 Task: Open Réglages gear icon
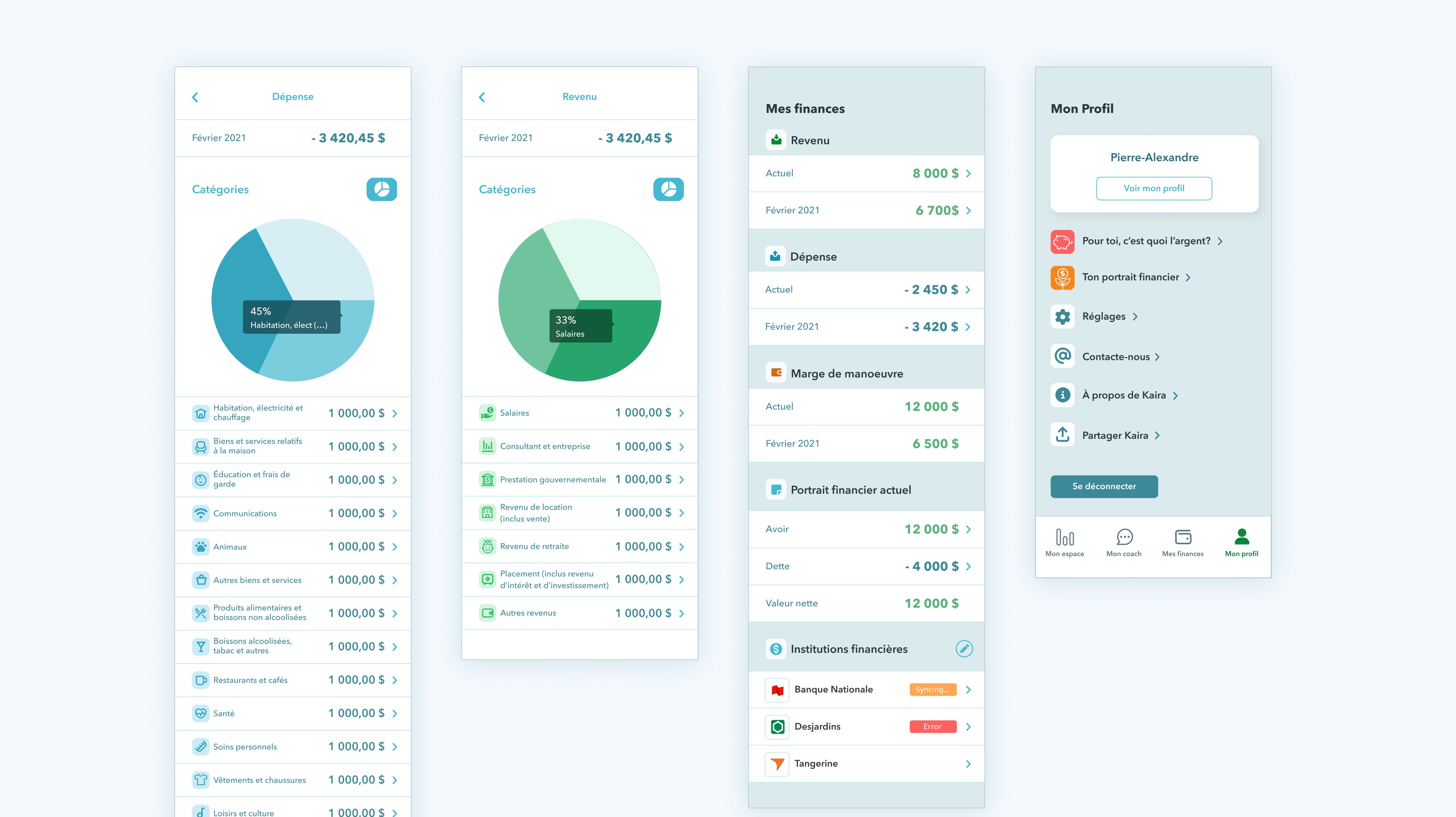pos(1062,317)
